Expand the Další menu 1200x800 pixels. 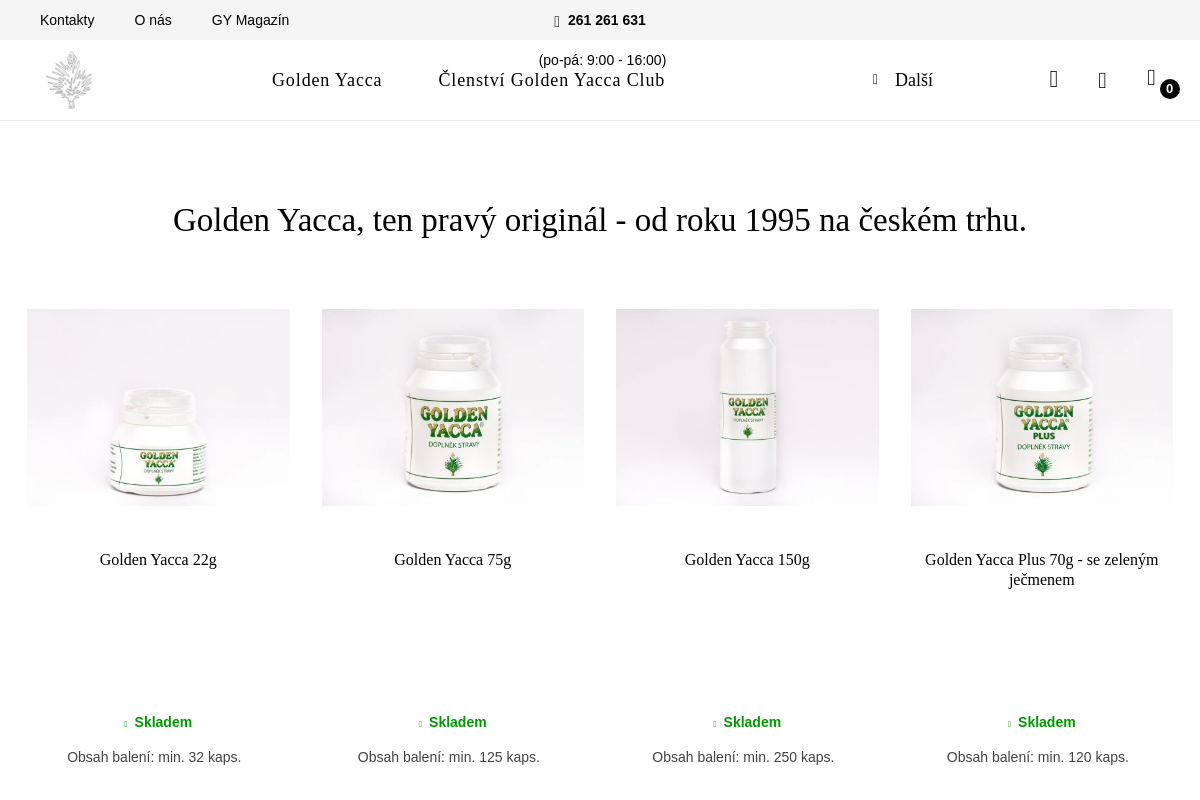[913, 80]
